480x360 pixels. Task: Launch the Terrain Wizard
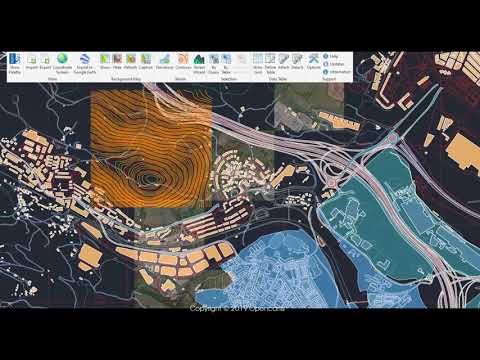point(199,64)
